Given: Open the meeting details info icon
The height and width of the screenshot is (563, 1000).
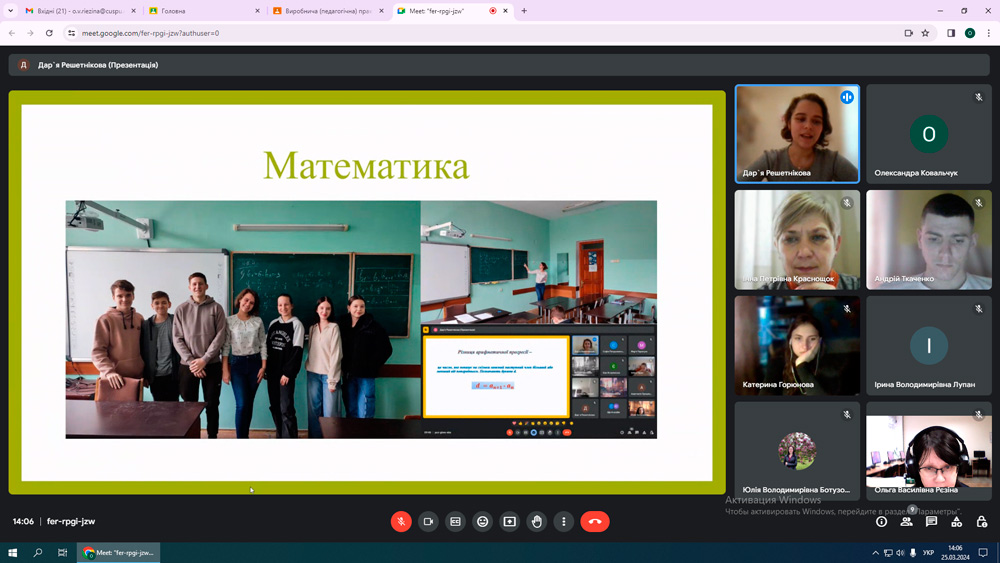Looking at the screenshot, I should tap(881, 521).
